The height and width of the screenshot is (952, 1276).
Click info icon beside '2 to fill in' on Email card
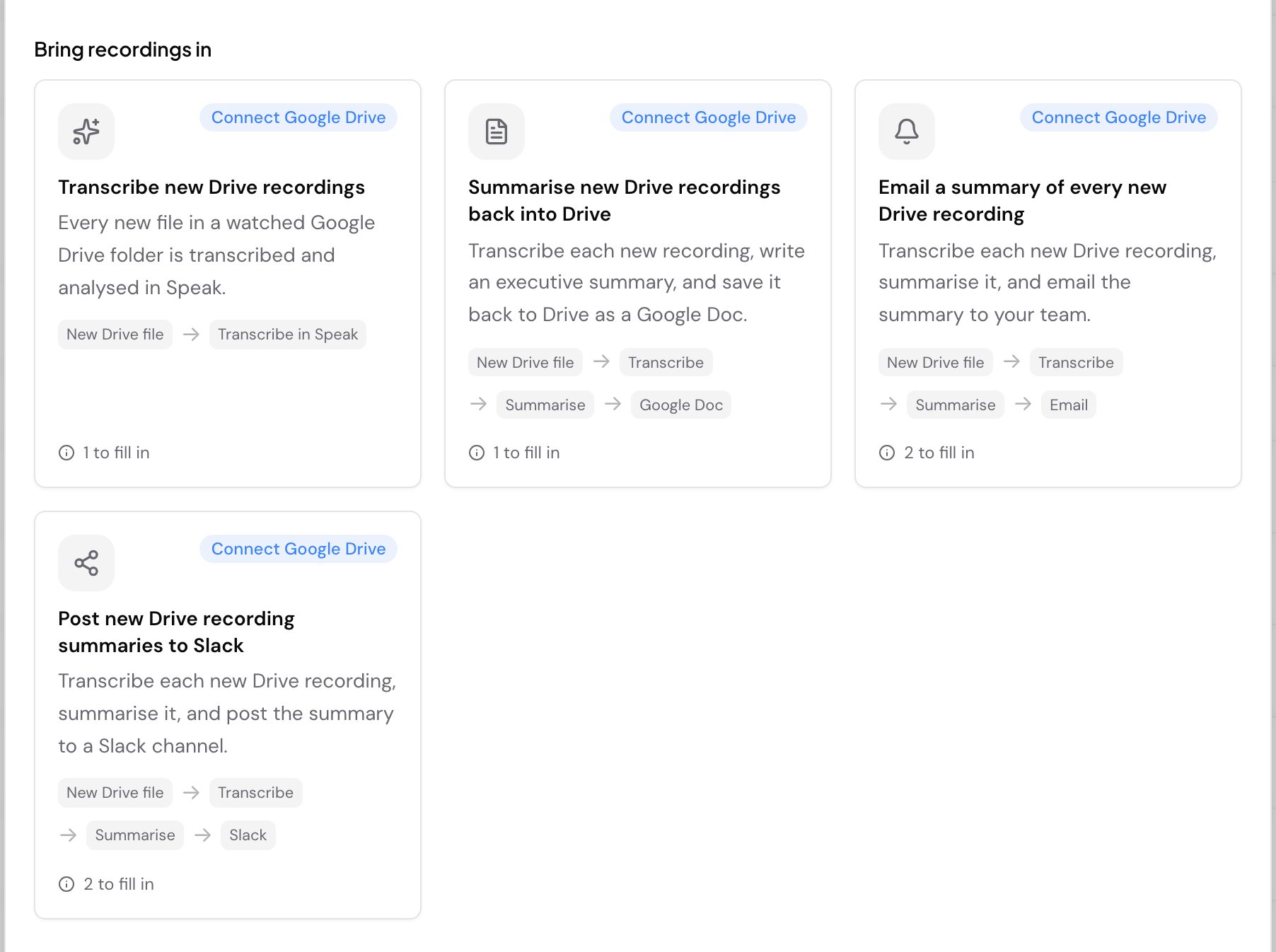[887, 453]
